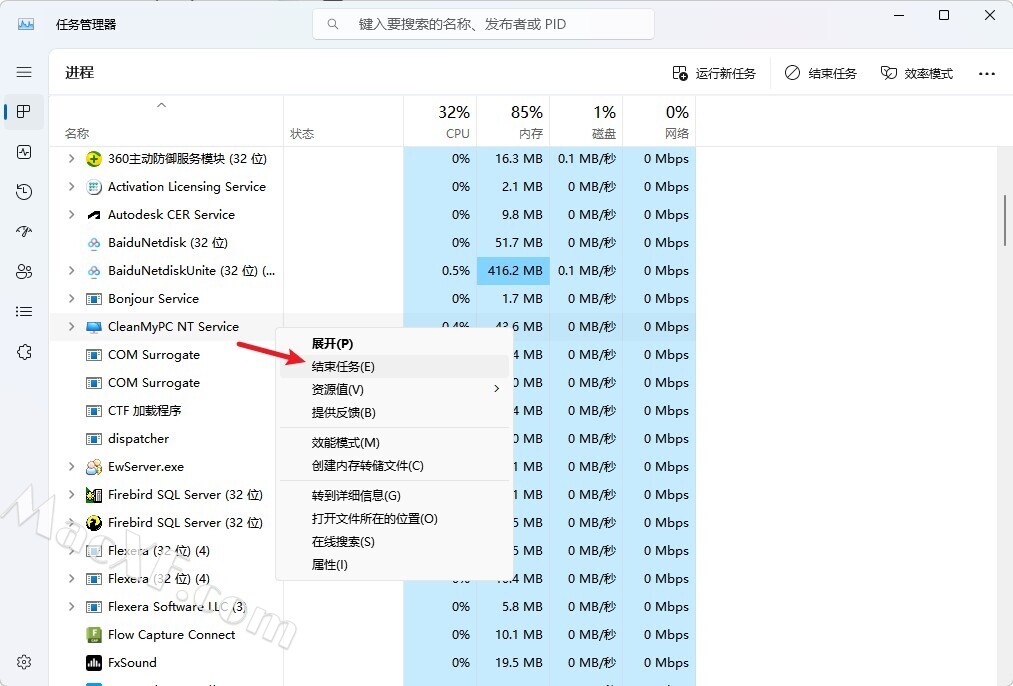
Task: Select the 416.2 MB memory cell
Action: point(513,271)
